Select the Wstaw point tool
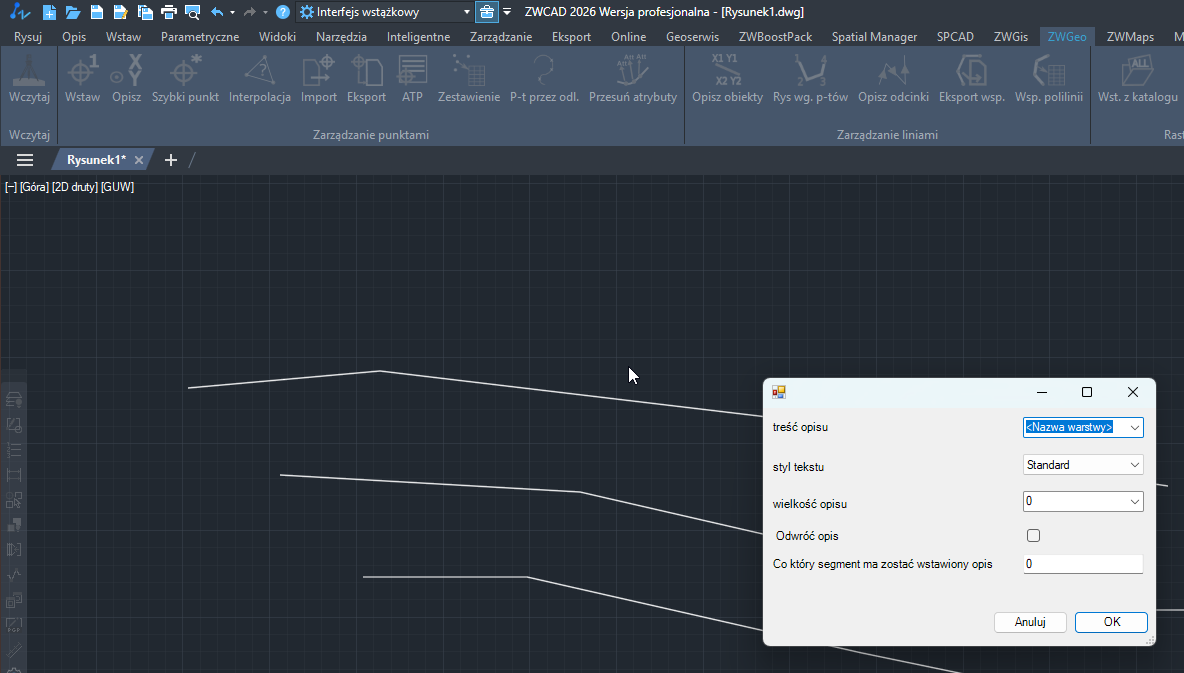Viewport: 1184px width, 673px height. 82,78
